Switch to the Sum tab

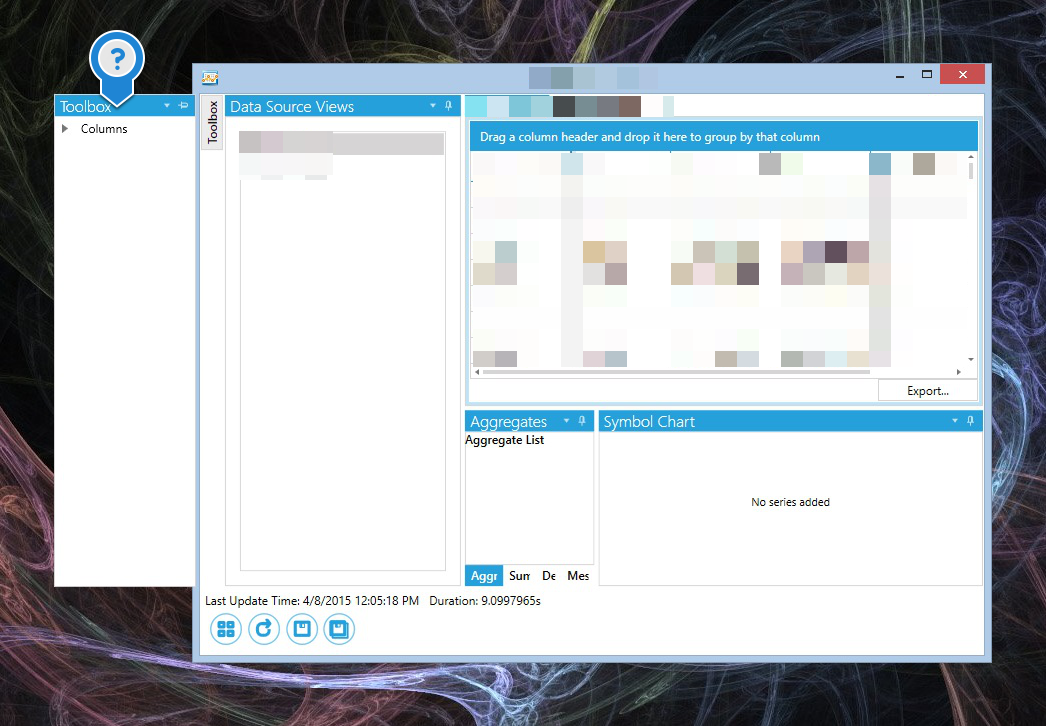pyautogui.click(x=519, y=576)
